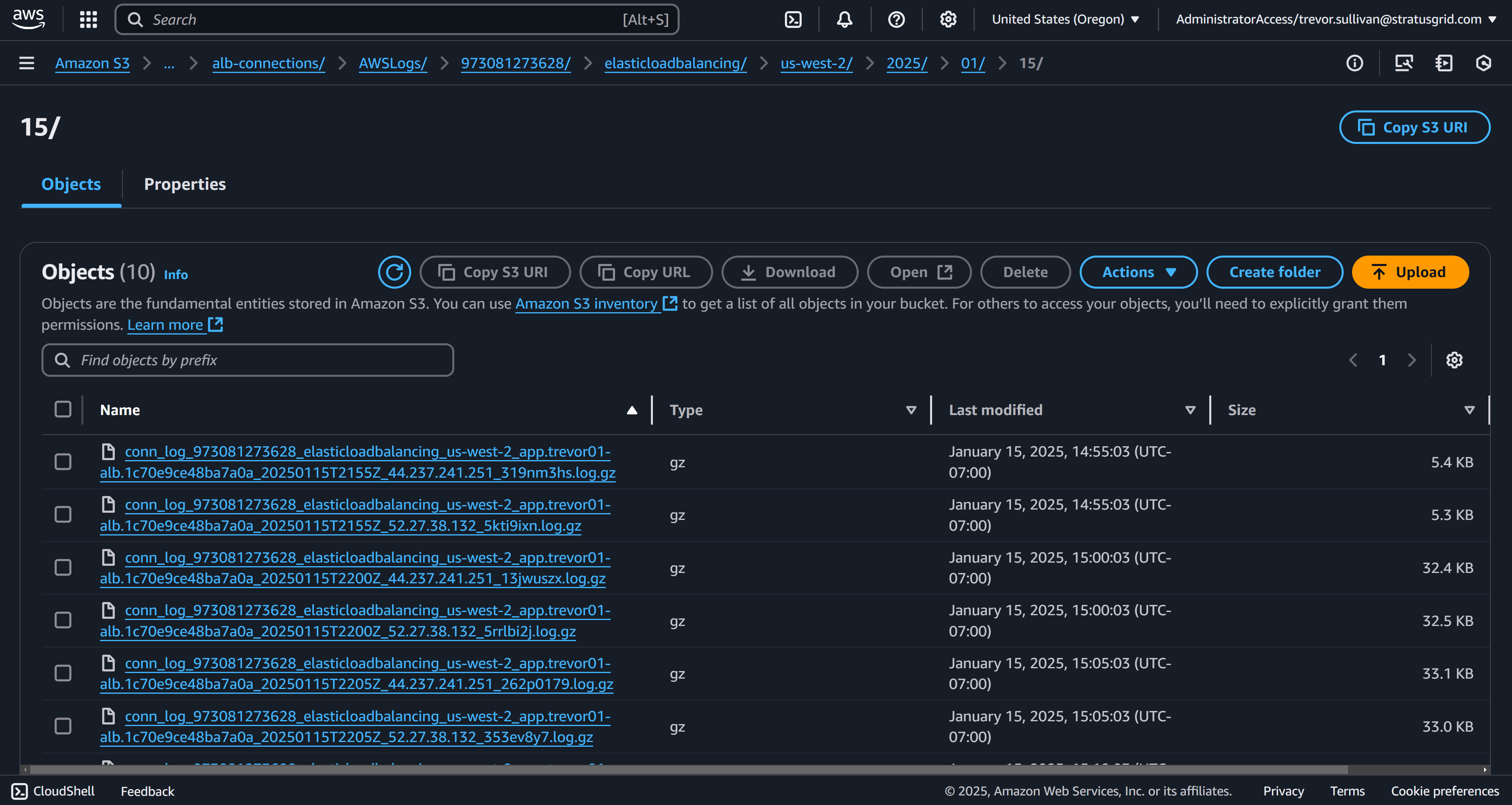Click the hexagon icon in breadcrumb bar
Image resolution: width=1512 pixels, height=805 pixels.
1483,63
